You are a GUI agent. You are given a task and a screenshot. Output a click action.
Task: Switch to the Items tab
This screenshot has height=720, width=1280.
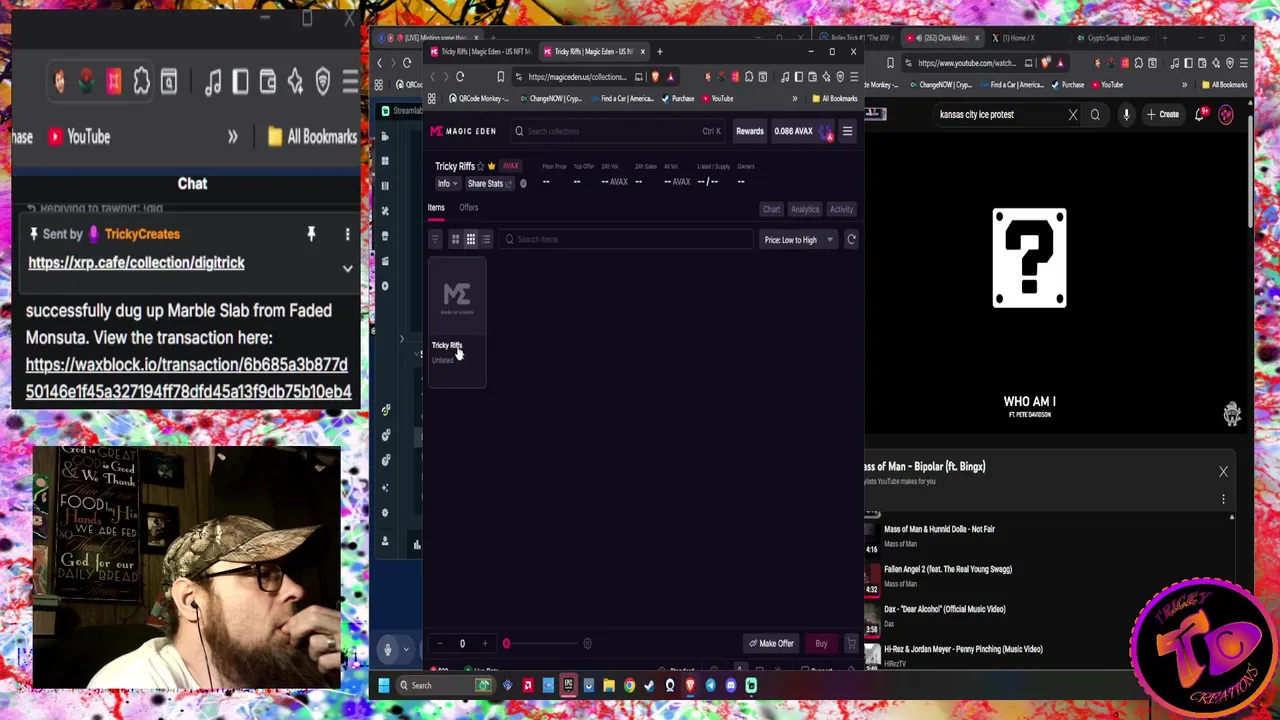point(436,208)
